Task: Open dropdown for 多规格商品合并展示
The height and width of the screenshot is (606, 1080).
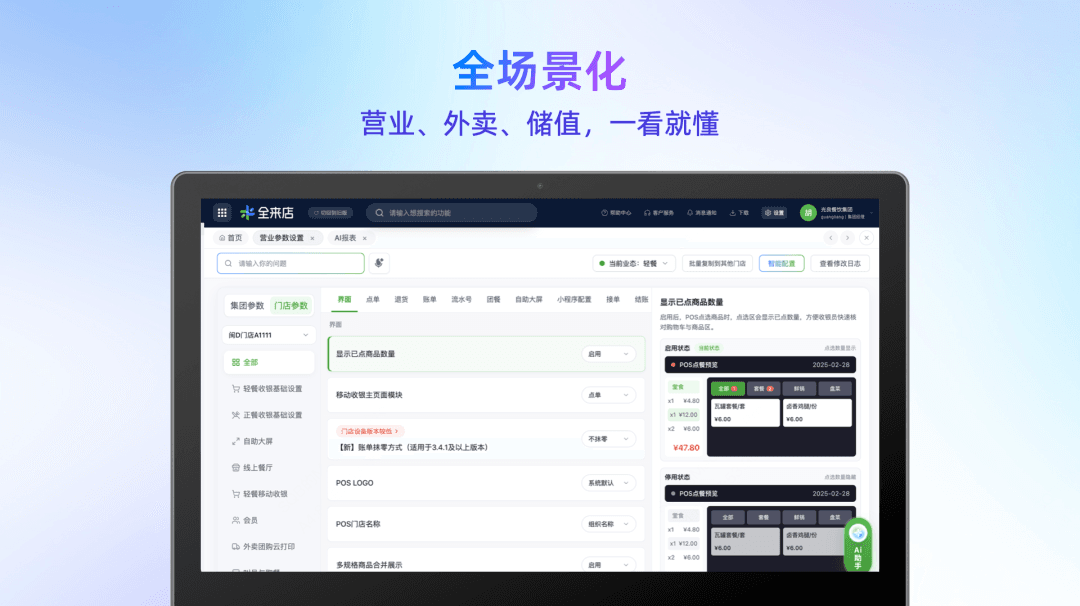Action: 608,565
